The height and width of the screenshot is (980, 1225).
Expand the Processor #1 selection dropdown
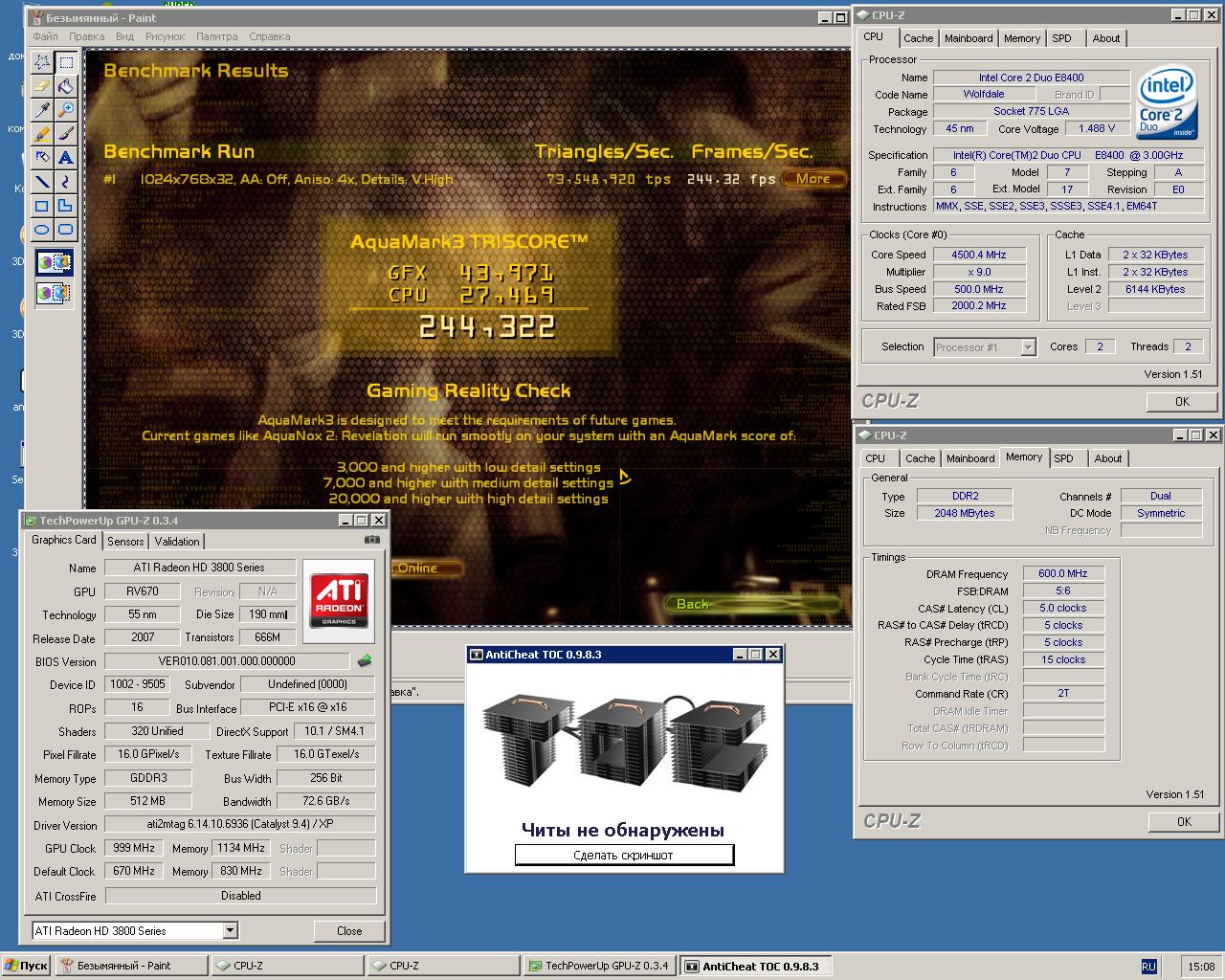[x=1028, y=347]
